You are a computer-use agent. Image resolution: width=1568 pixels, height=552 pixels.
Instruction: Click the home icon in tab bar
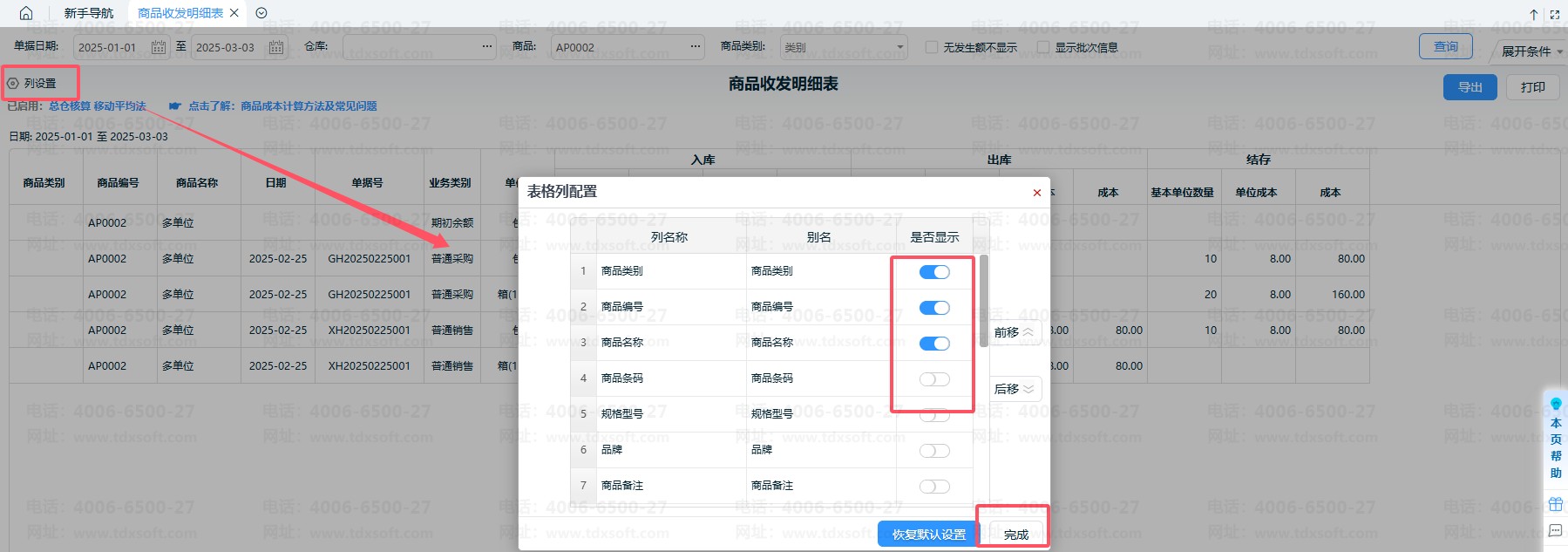(26, 13)
